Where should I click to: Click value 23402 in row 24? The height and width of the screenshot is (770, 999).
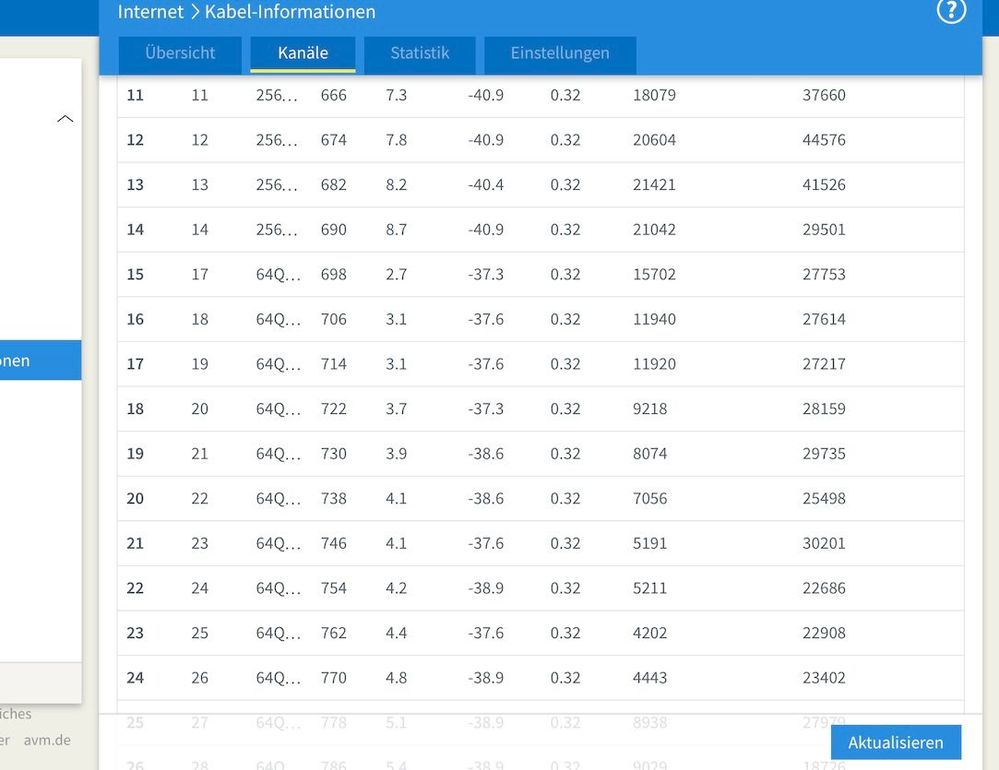tap(824, 678)
